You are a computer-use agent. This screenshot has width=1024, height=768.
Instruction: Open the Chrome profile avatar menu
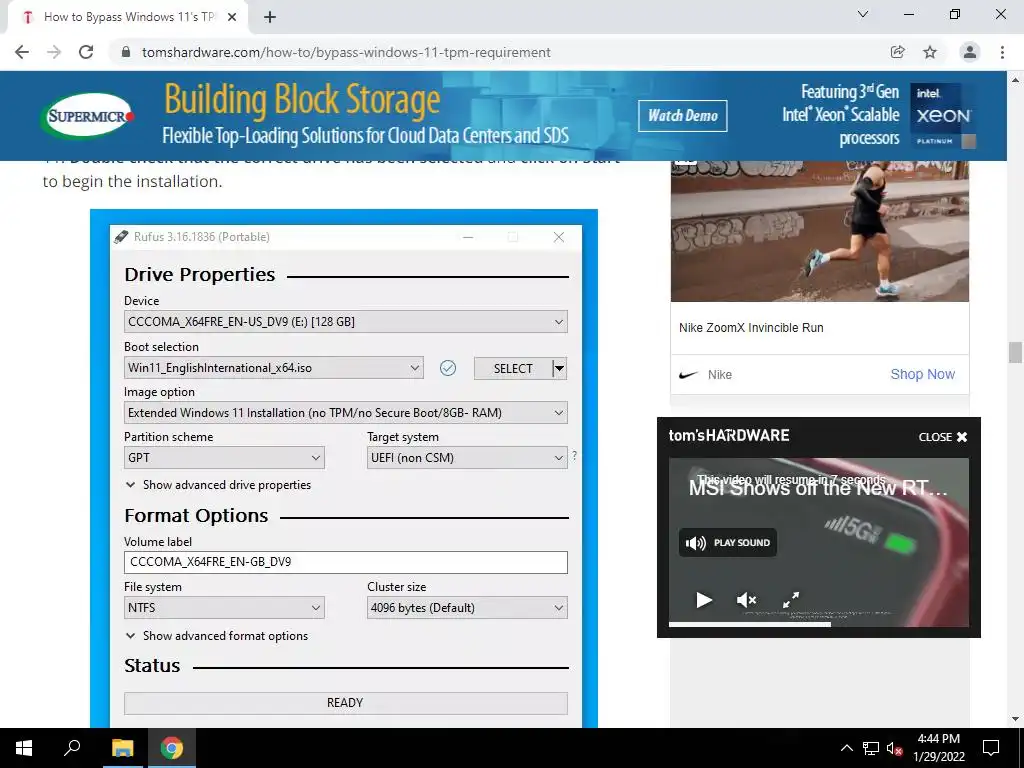pos(970,52)
